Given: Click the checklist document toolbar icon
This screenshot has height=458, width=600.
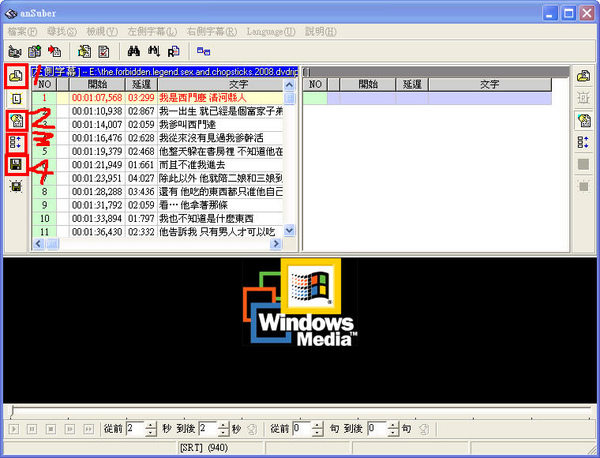Looking at the screenshot, I should click(x=104, y=51).
